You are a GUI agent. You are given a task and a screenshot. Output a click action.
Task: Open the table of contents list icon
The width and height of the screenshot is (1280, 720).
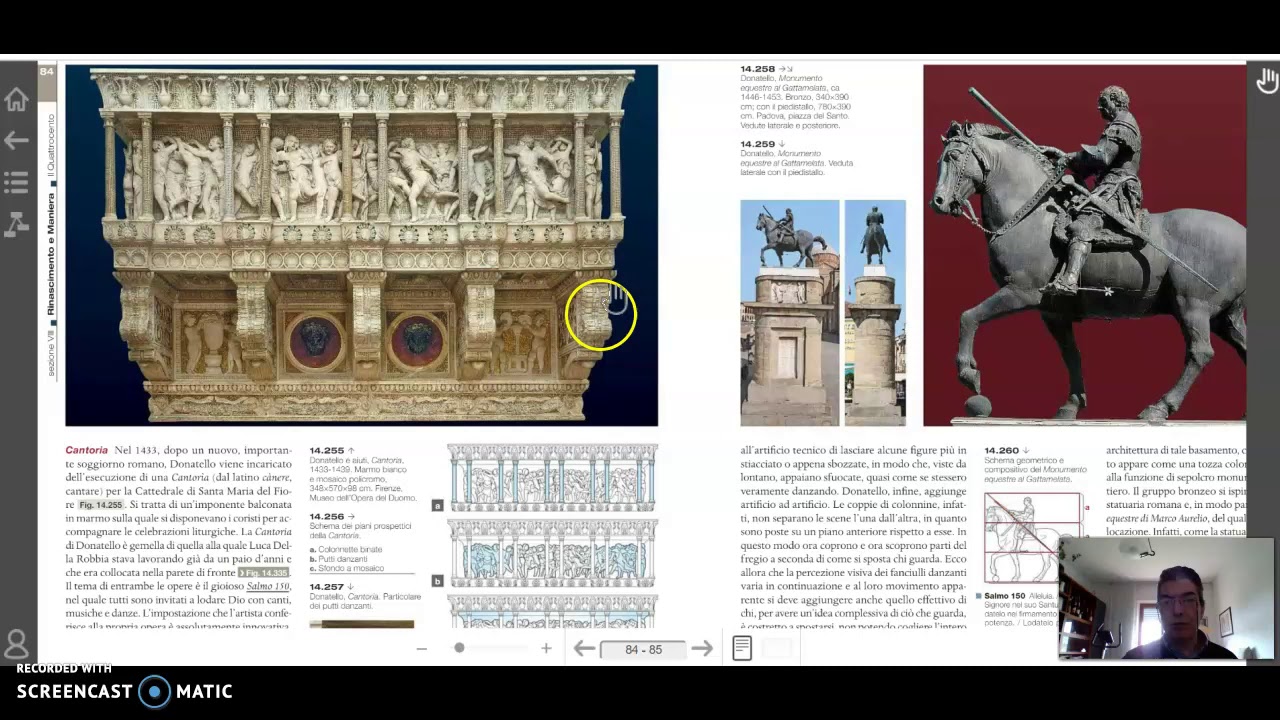[16, 181]
